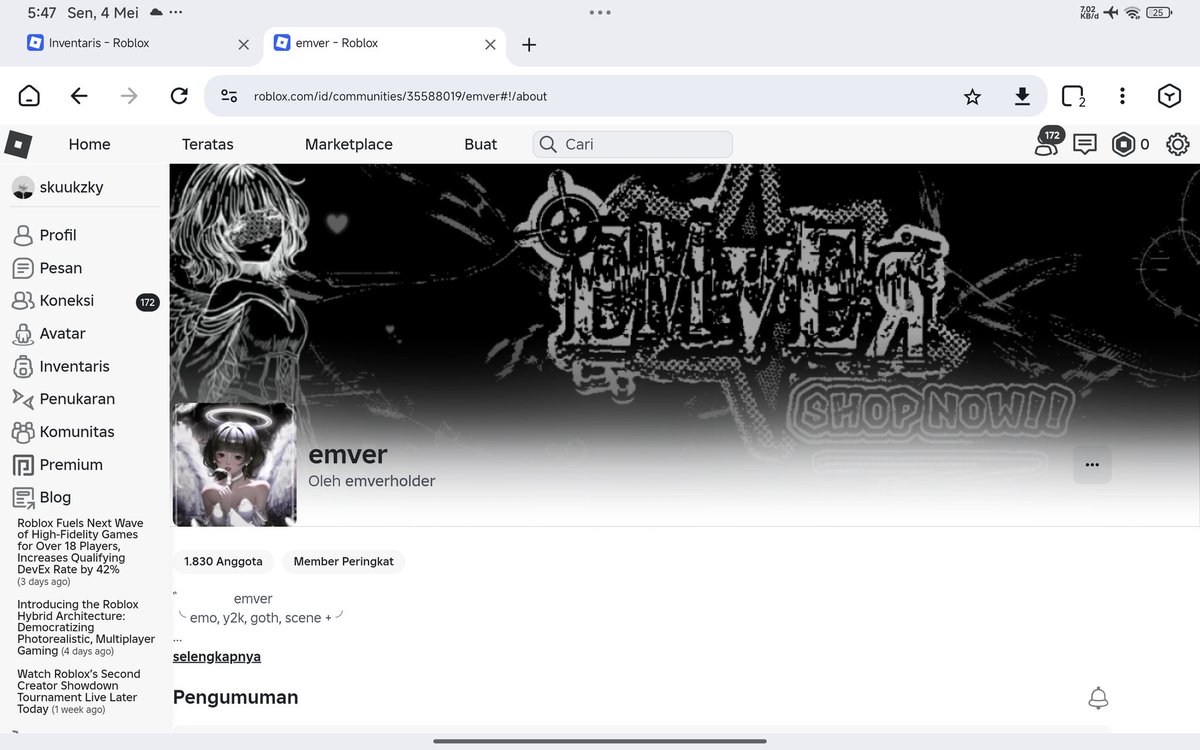Open browser three-dot menu
Viewport: 1200px width, 750px height.
click(1122, 96)
